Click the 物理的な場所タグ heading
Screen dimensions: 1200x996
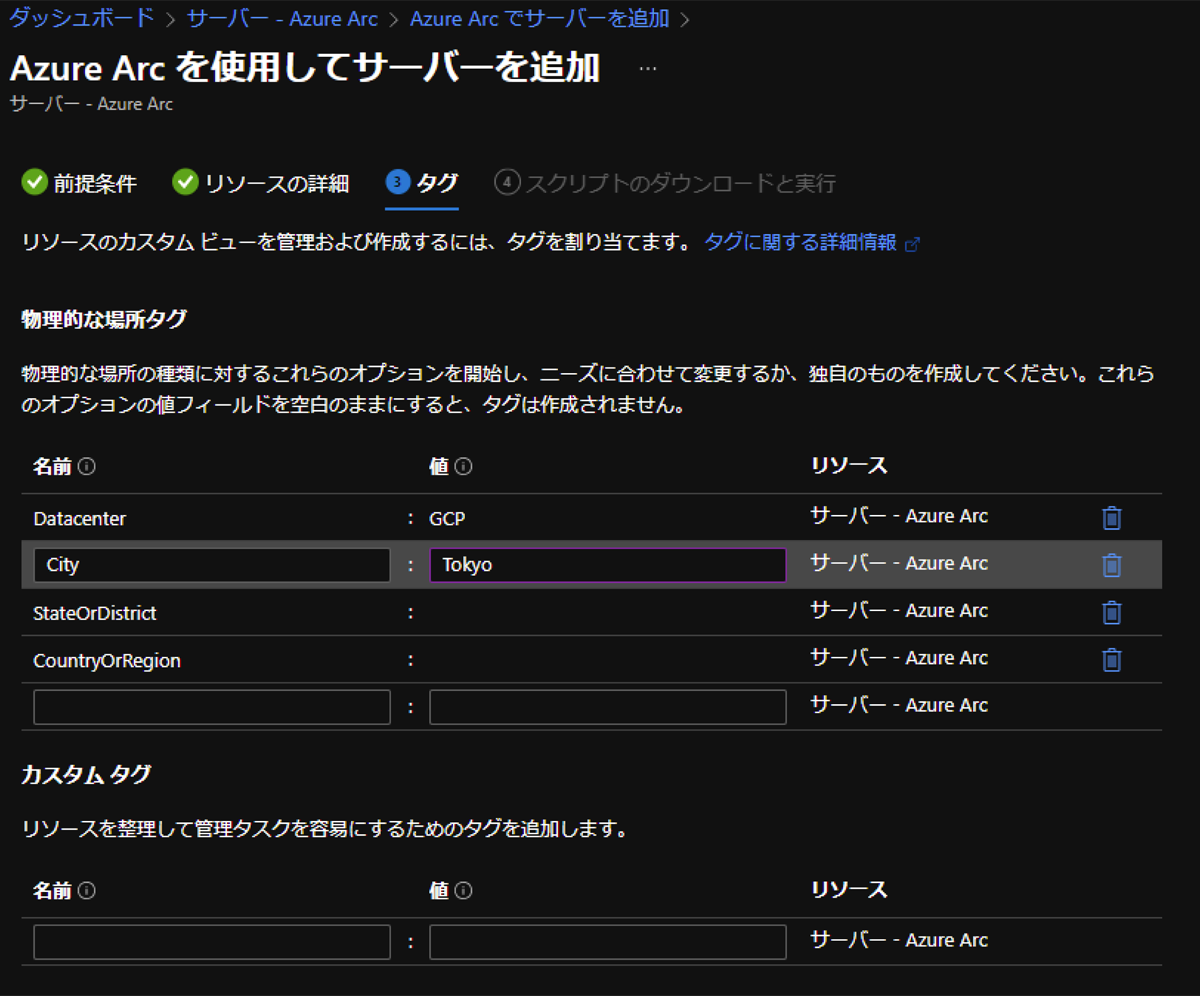104,320
